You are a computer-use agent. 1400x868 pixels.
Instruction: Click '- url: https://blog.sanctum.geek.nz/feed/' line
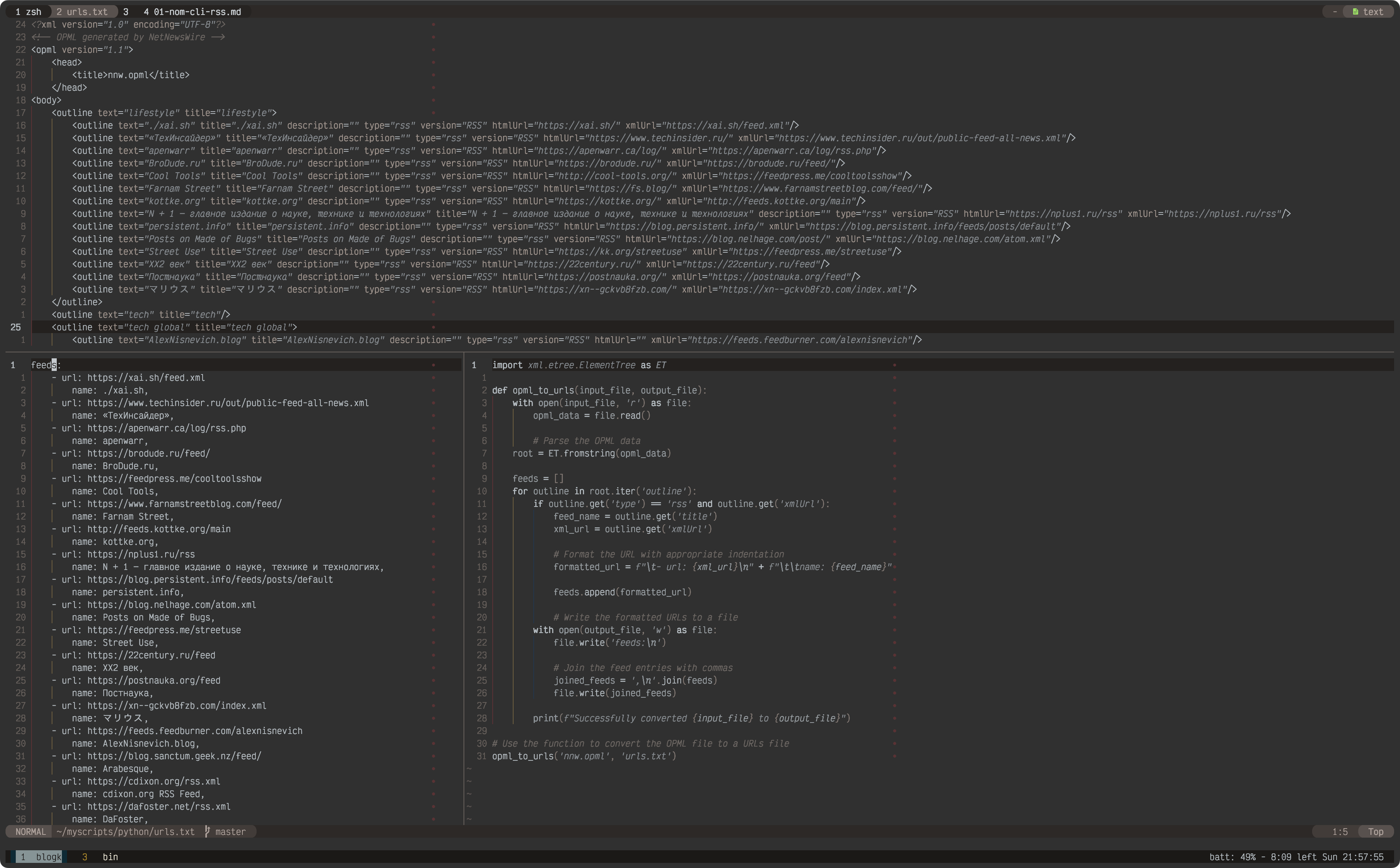[x=156, y=756]
